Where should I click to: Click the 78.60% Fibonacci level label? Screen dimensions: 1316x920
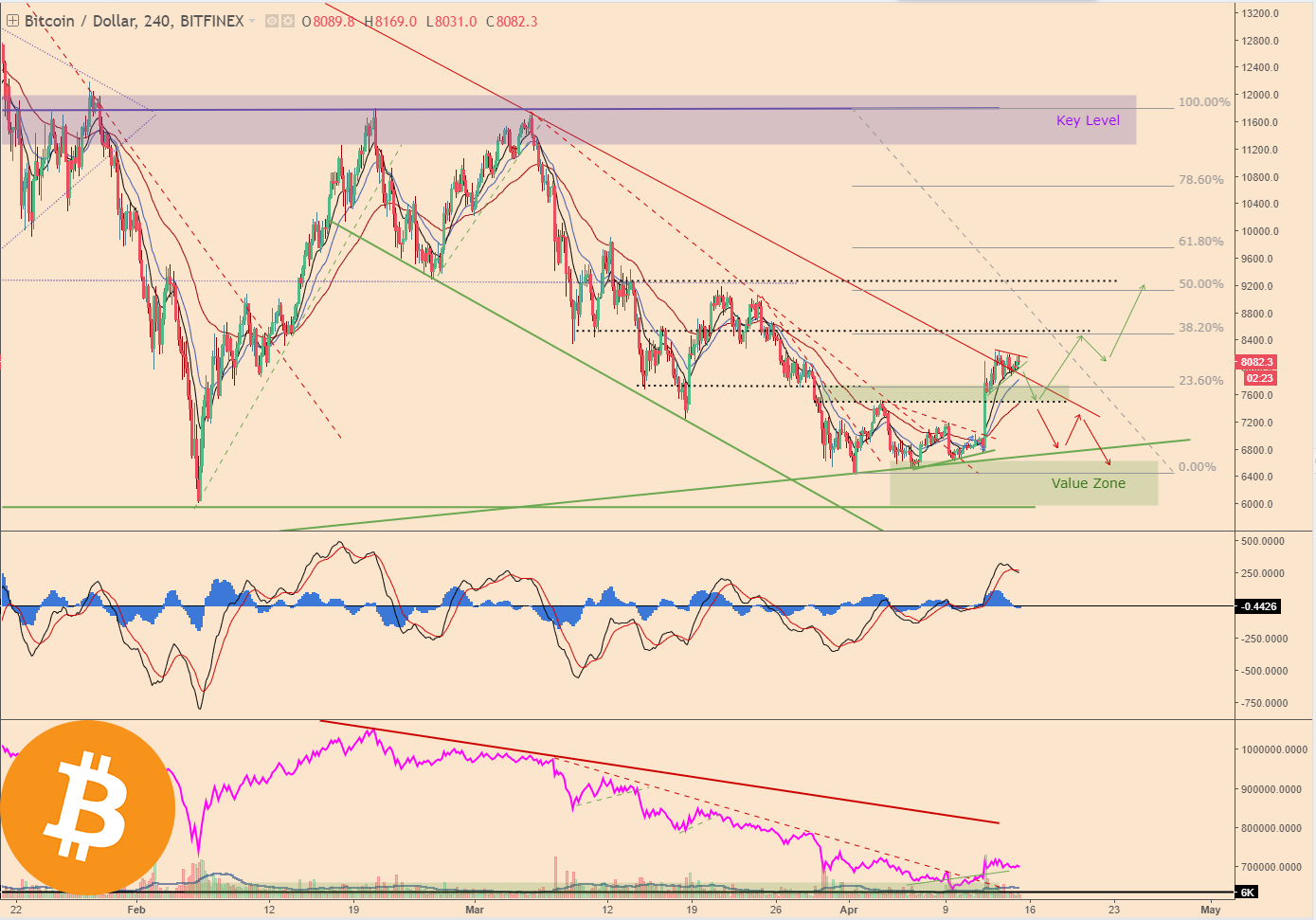coord(1201,179)
